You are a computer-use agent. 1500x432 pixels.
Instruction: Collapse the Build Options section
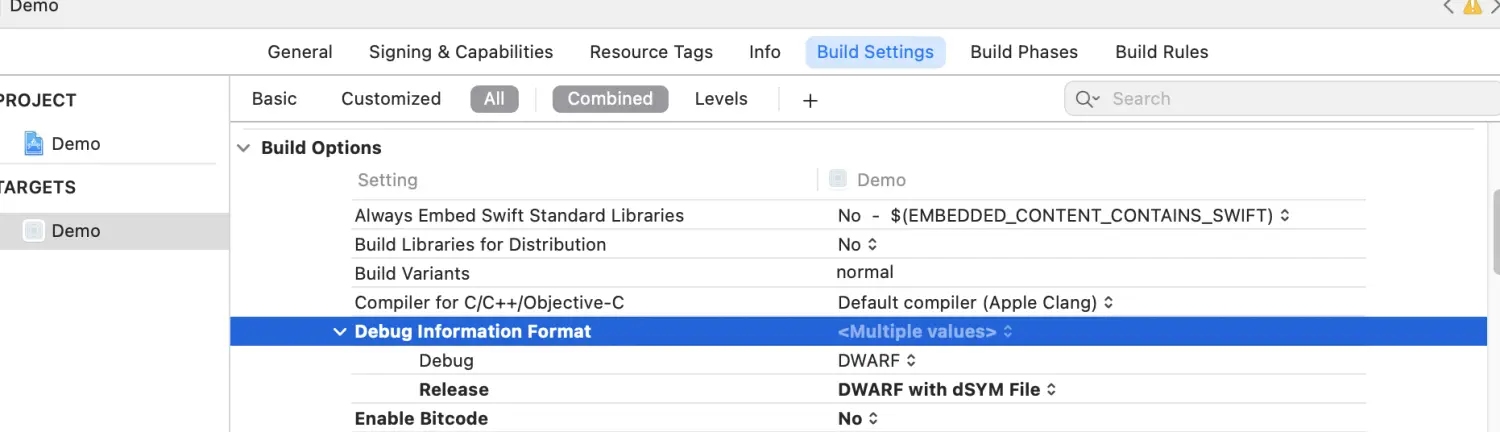click(x=243, y=148)
